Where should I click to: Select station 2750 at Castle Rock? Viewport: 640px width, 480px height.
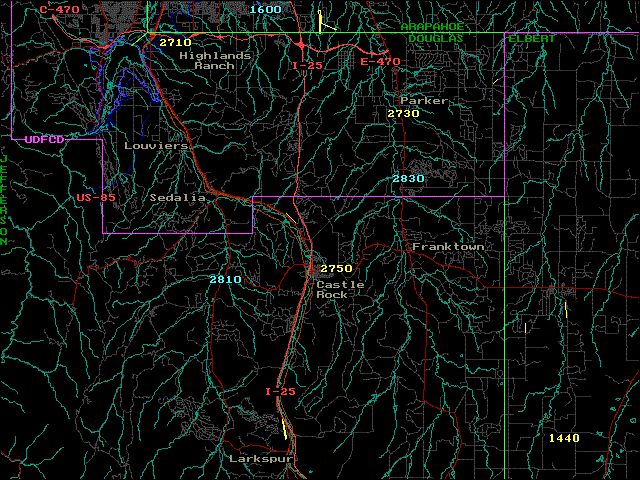[336, 269]
